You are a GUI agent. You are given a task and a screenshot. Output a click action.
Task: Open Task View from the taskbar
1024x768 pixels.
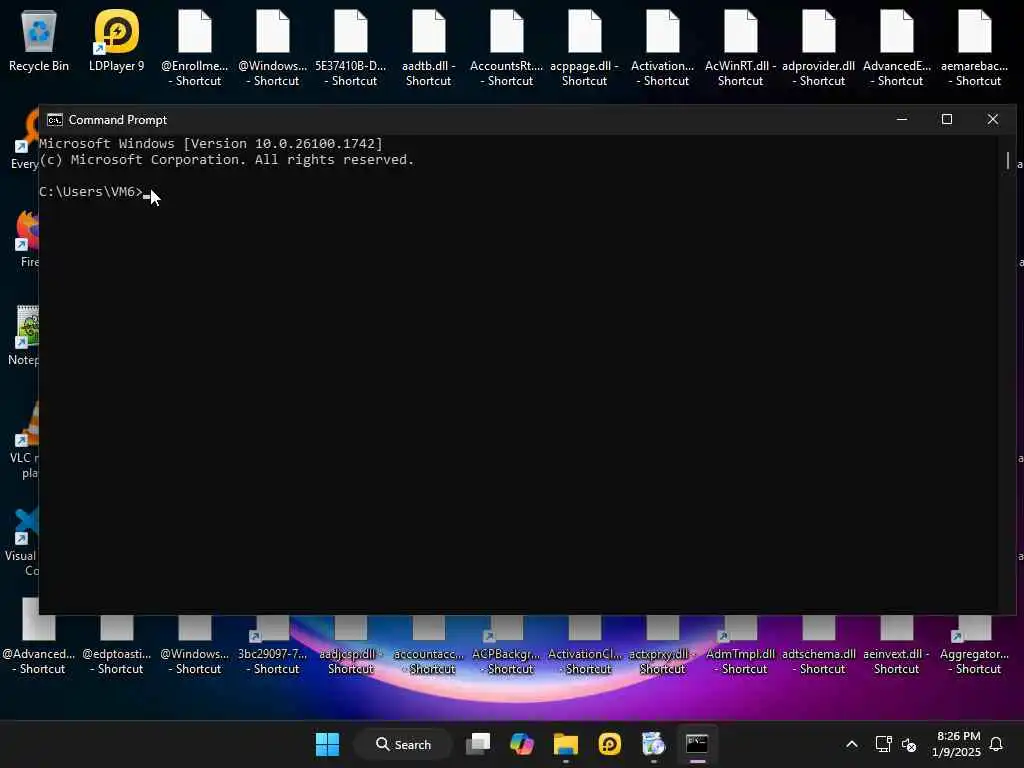click(x=478, y=744)
